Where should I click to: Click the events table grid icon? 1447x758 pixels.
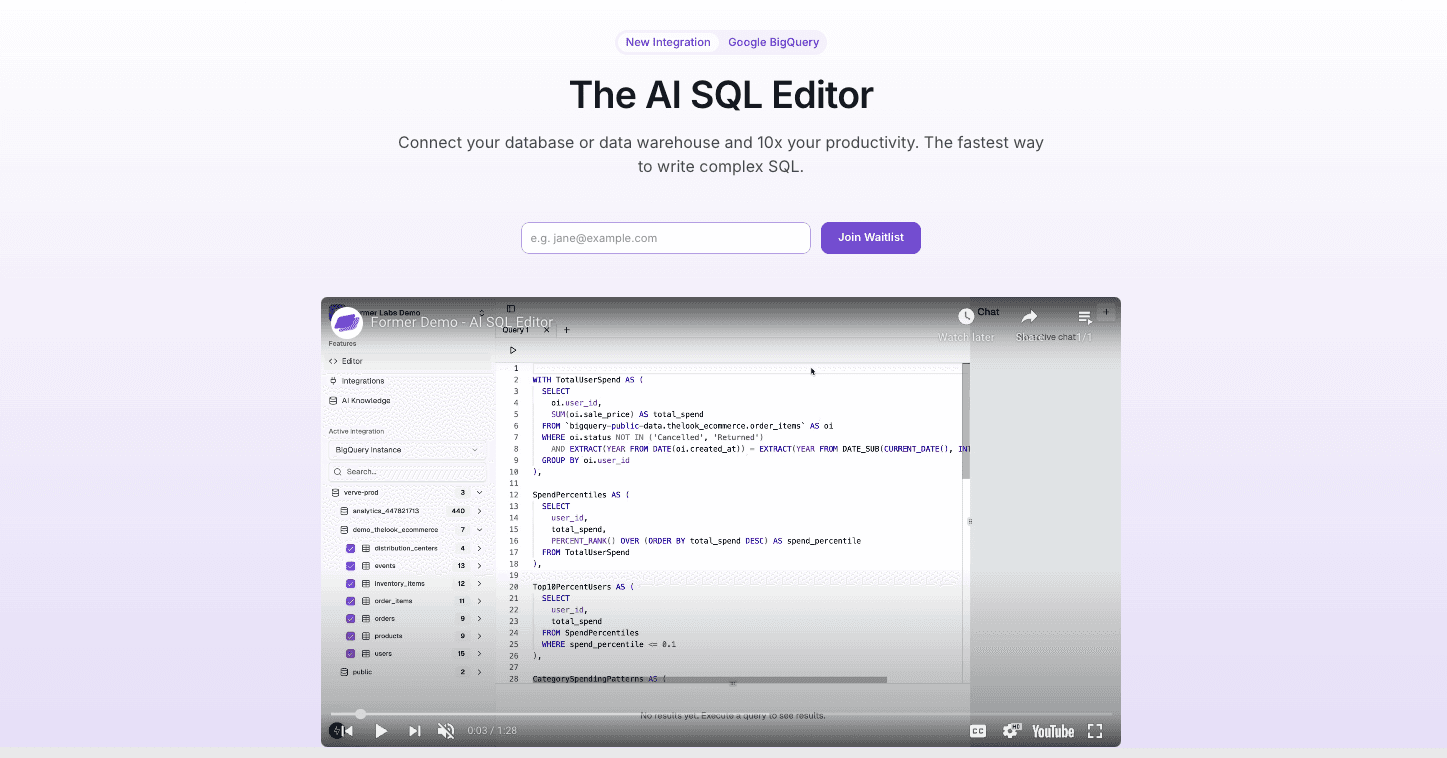click(x=366, y=566)
